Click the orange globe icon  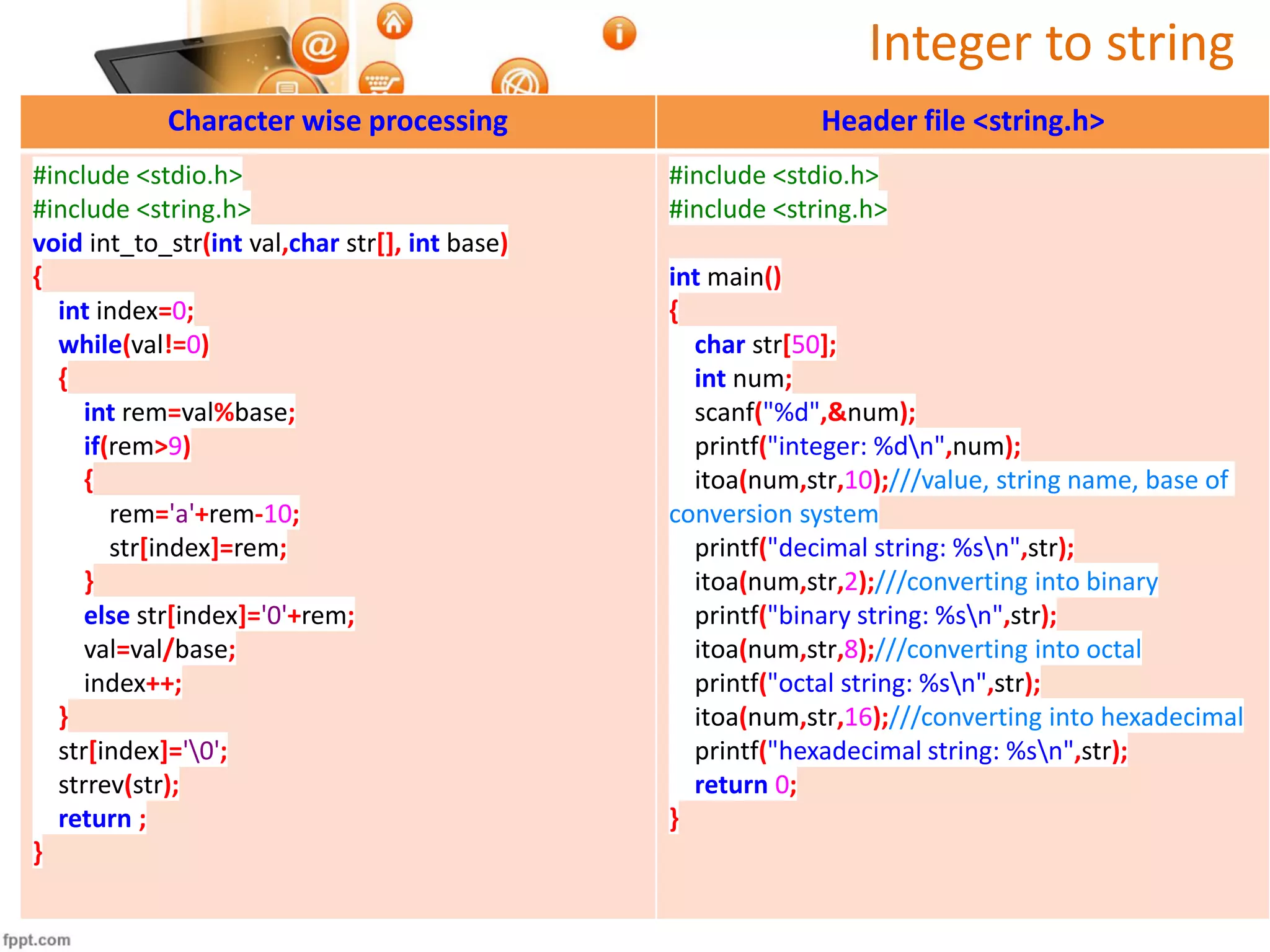point(520,77)
